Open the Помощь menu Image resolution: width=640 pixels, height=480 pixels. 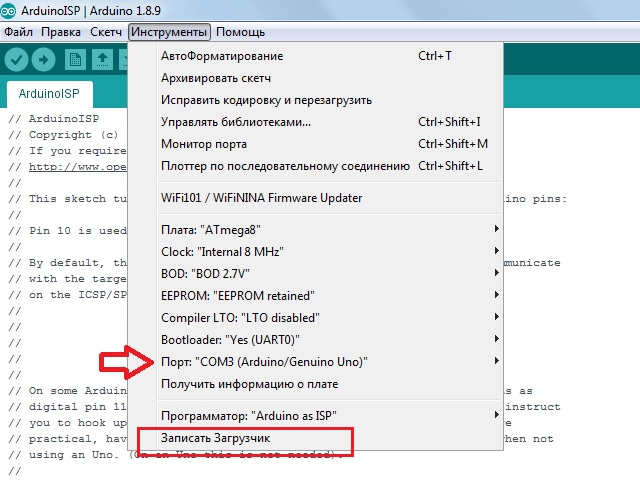pyautogui.click(x=240, y=32)
